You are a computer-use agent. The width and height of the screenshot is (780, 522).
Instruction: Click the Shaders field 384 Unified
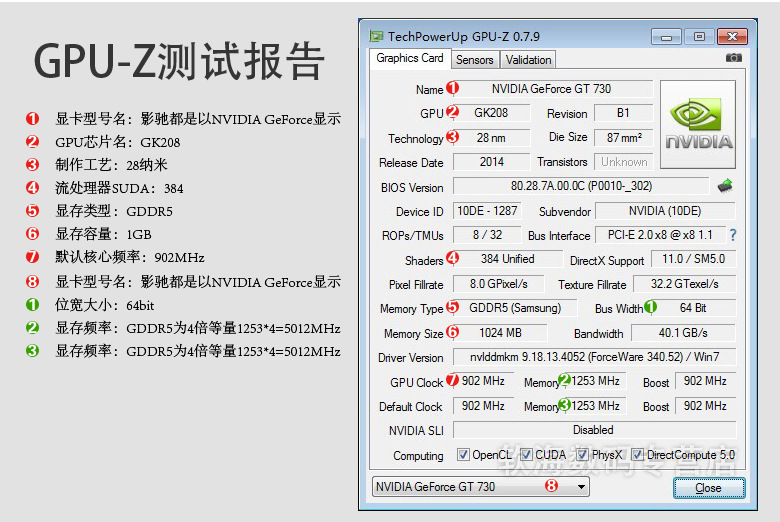pyautogui.click(x=507, y=259)
